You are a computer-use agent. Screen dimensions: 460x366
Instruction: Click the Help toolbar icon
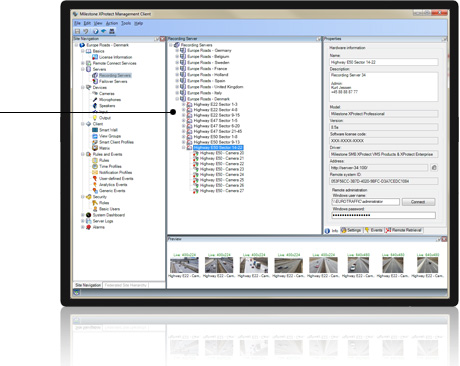[x=96, y=31]
